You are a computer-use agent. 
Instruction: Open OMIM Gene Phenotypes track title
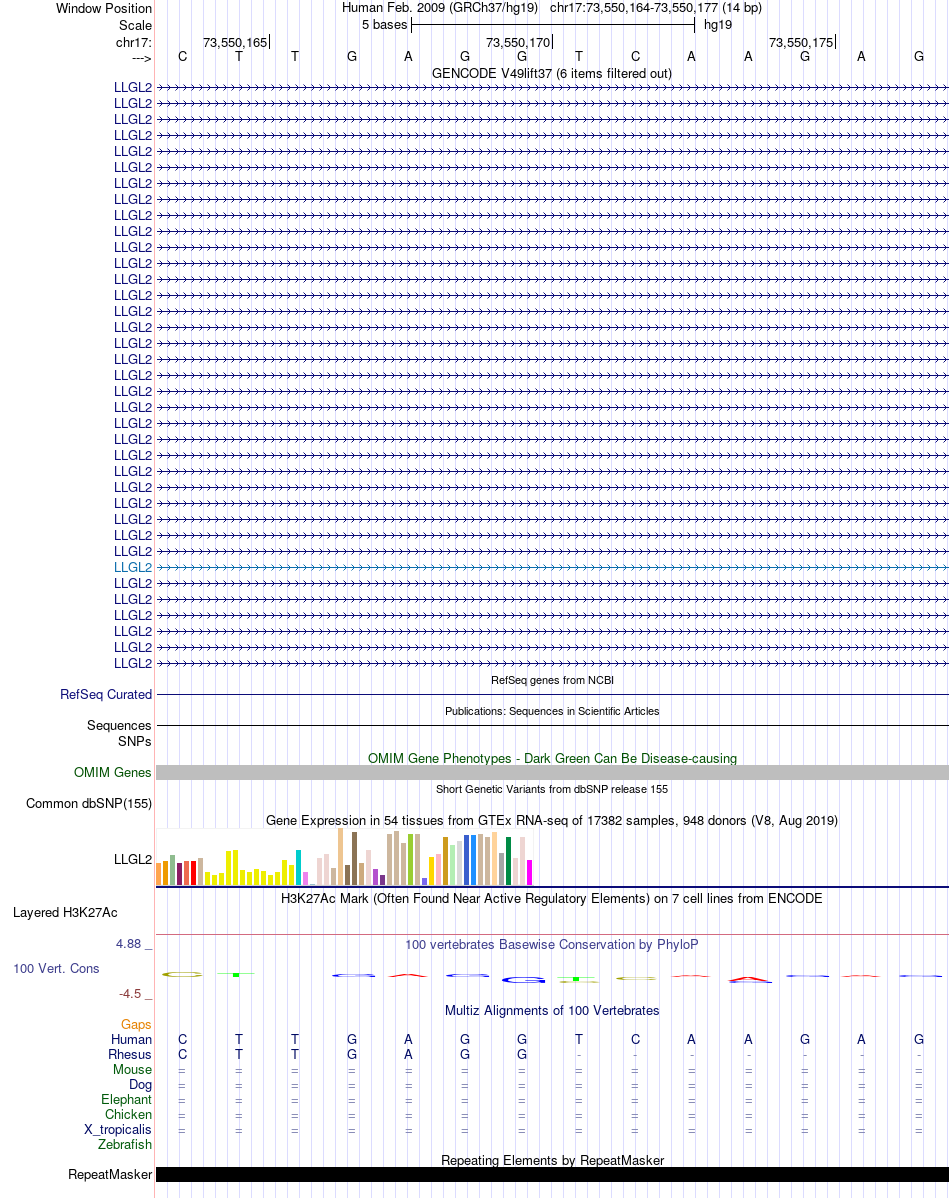tap(552, 759)
